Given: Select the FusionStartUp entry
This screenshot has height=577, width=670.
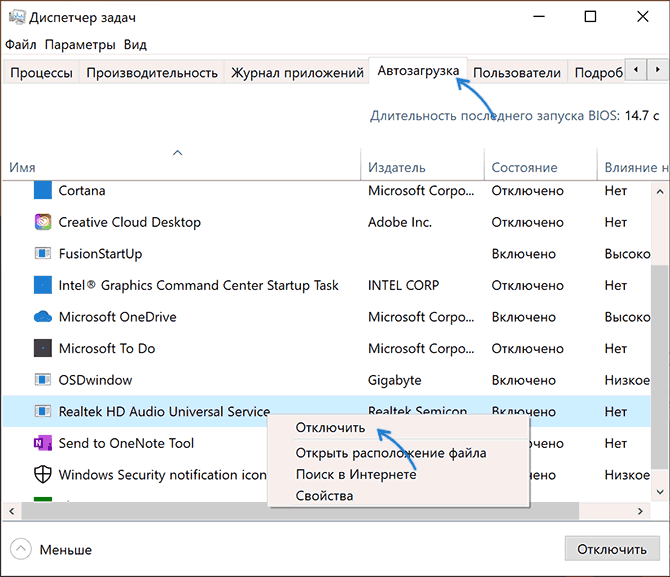Looking at the screenshot, I should tap(100, 253).
